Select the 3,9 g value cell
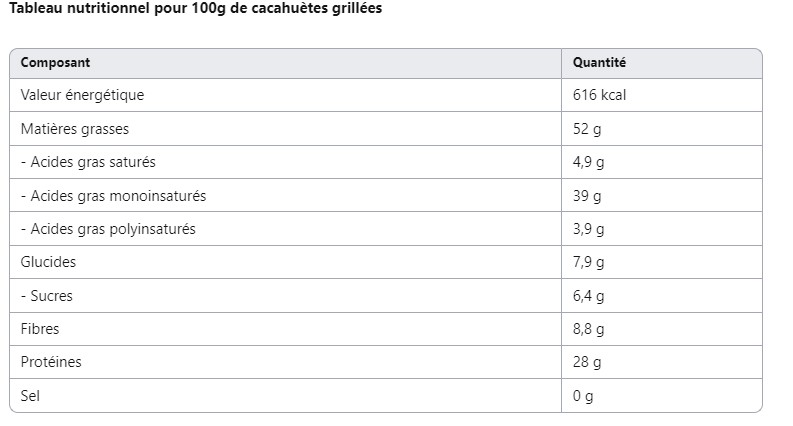The image size is (793, 426). (x=589, y=229)
